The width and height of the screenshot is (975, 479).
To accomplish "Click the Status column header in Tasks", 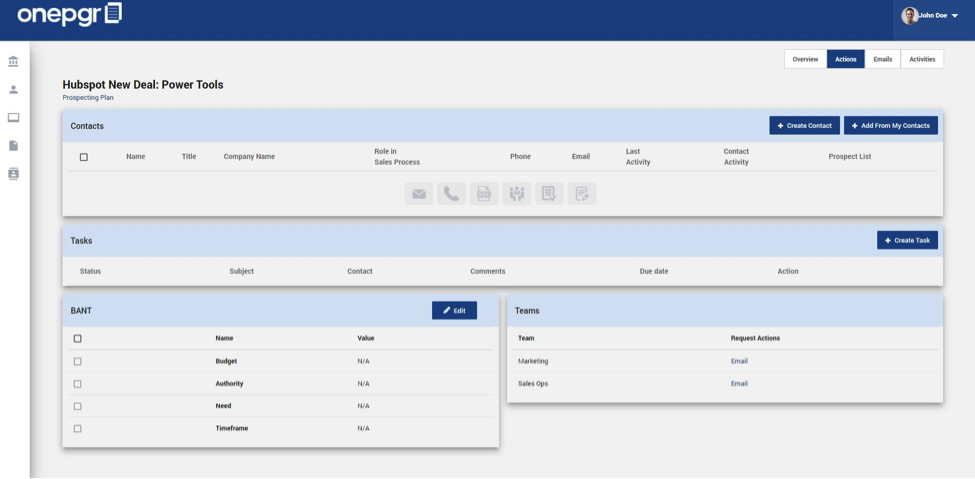I will [90, 272].
